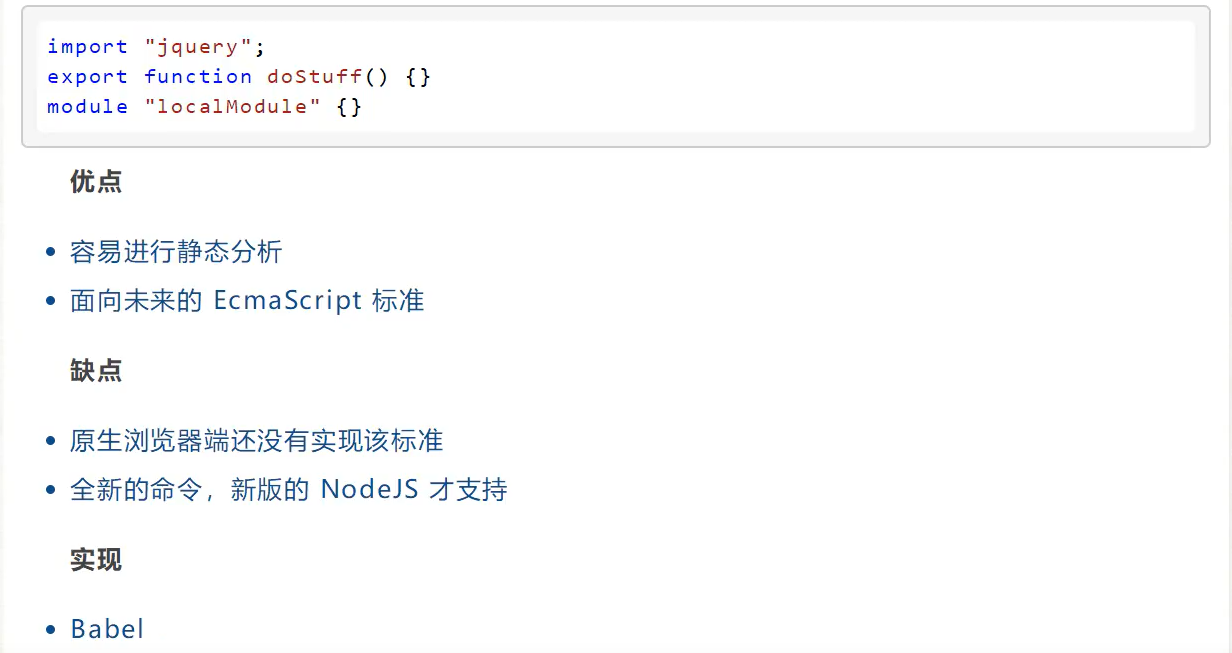The image size is (1232, 653).
Task: Click the 面向未来的 EcmaScript 标准 item
Action: (247, 300)
